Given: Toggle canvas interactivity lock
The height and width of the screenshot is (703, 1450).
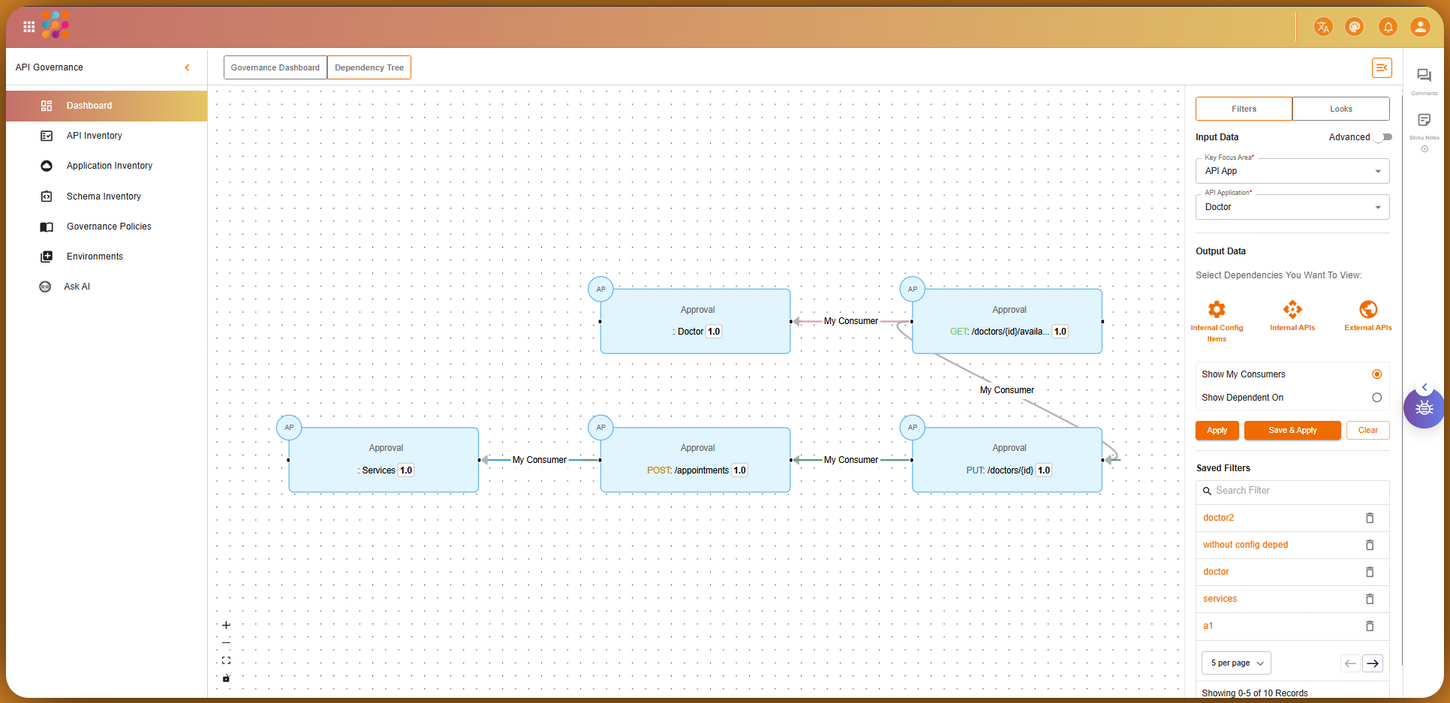Looking at the screenshot, I should click(226, 678).
